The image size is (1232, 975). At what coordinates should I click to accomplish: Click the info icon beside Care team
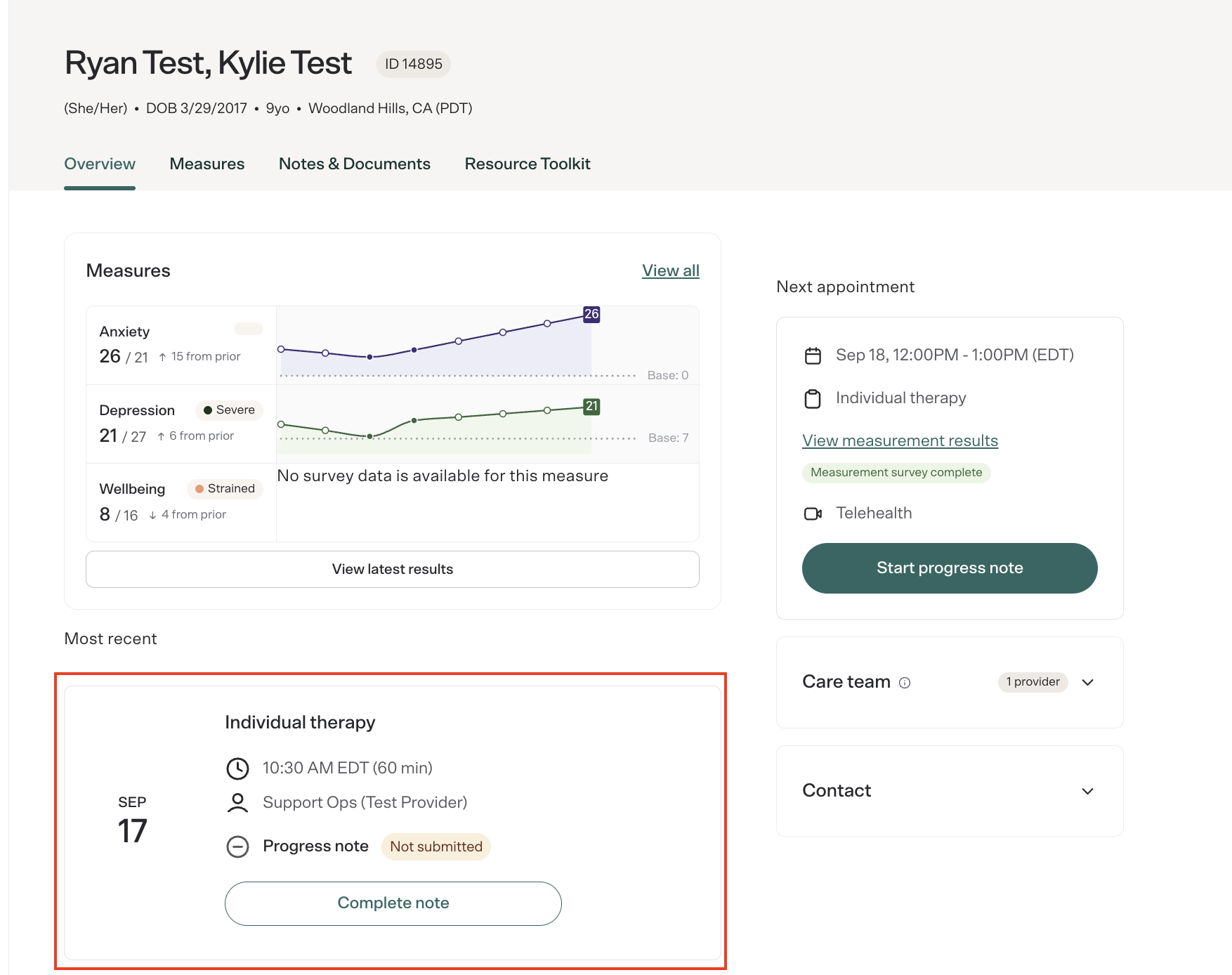tap(905, 683)
